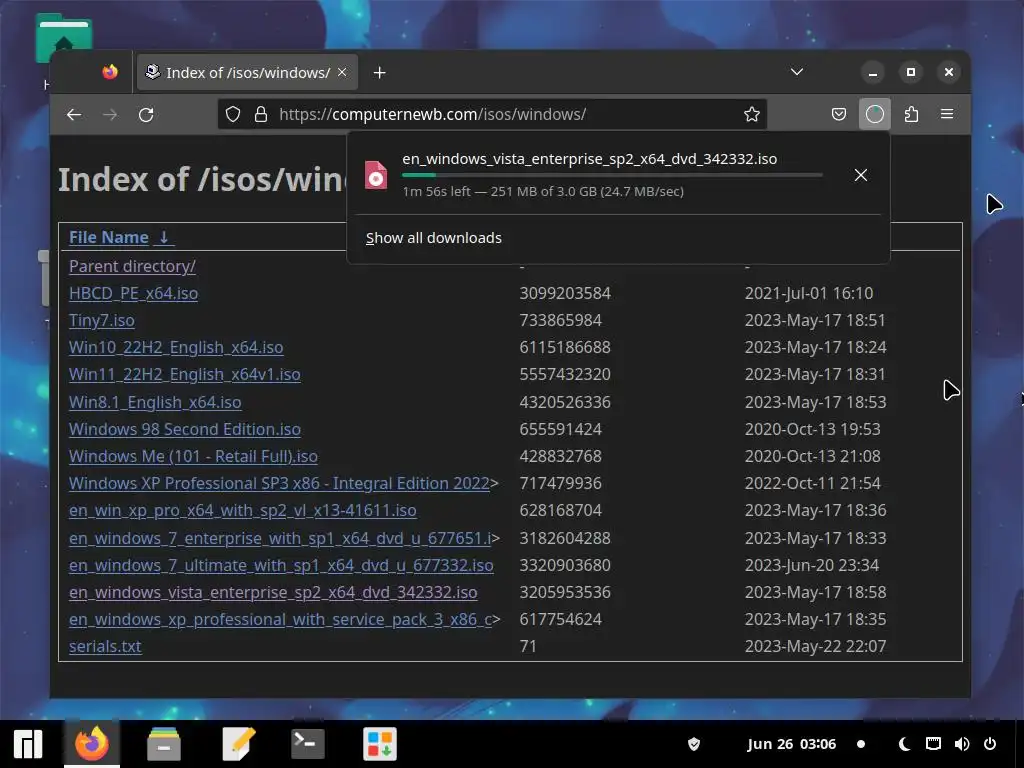Open serials.txt

(105, 646)
